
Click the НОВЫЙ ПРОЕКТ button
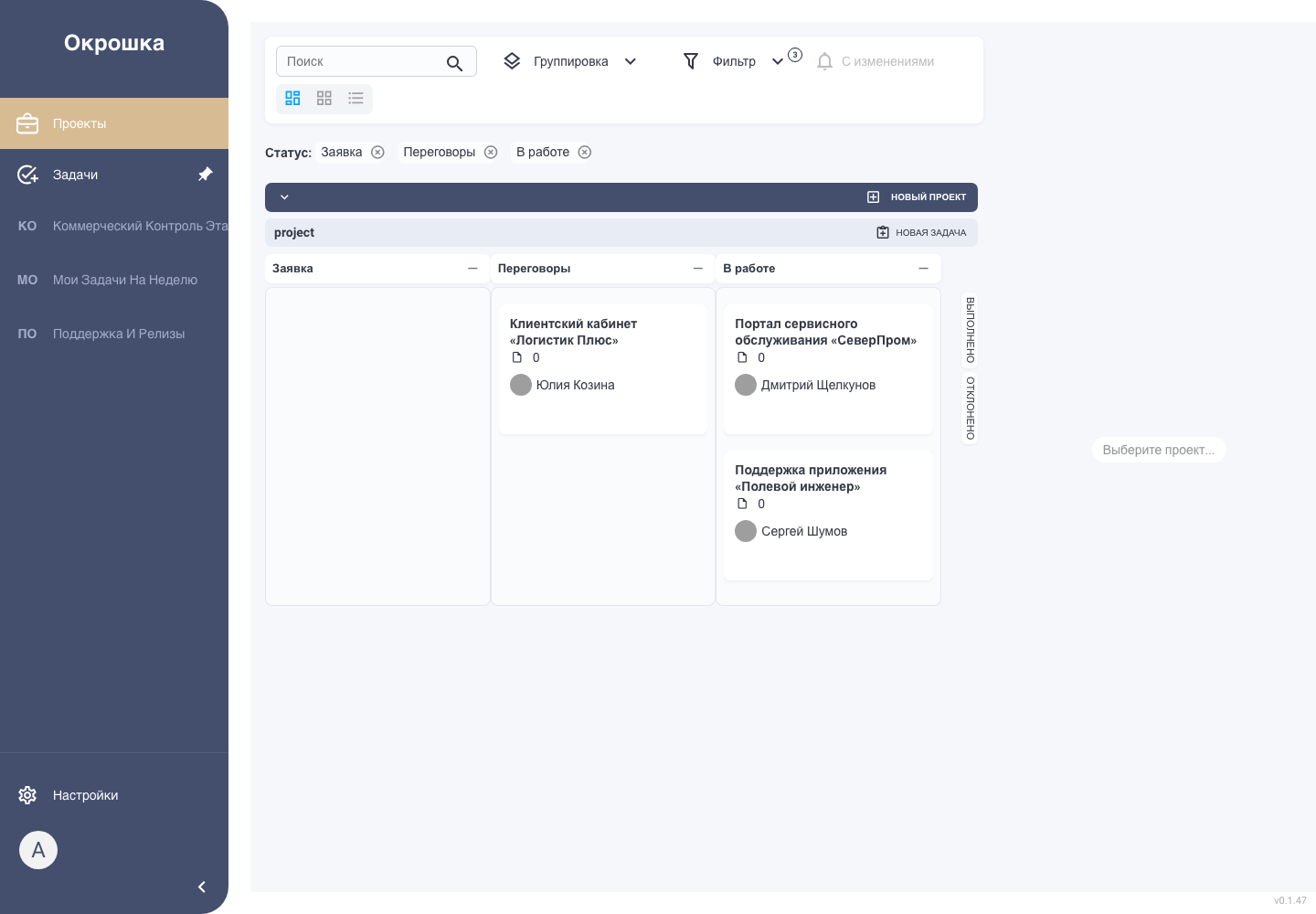917,197
